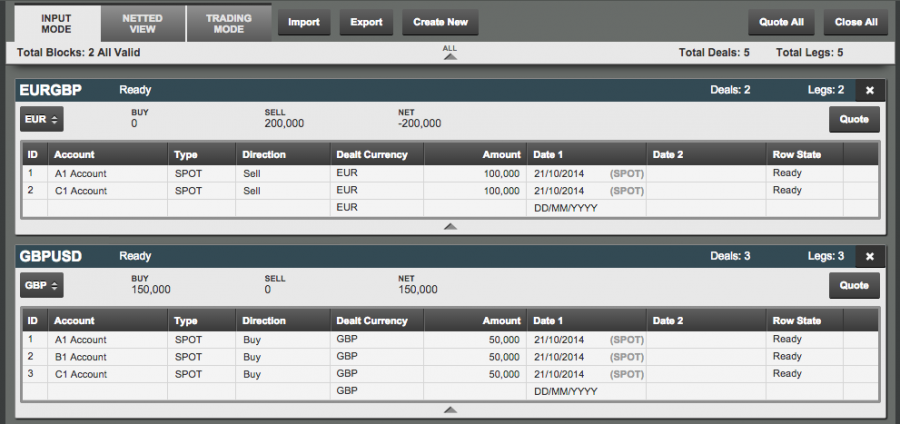Click the EURGBP Amount column header
900x424 pixels.
pyautogui.click(x=475, y=154)
